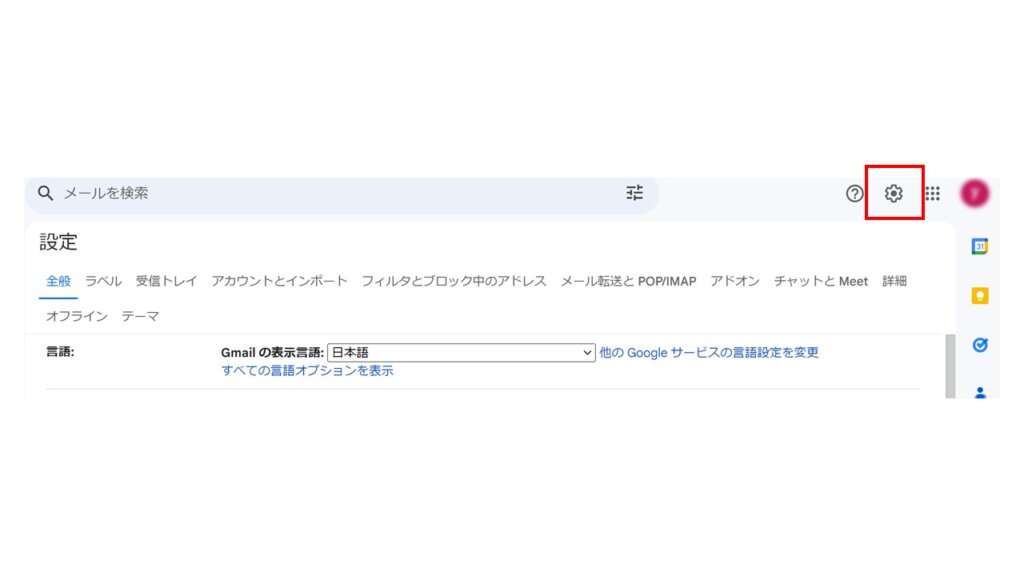The width and height of the screenshot is (1024, 576).
Task: Show search options sliders icon
Action: pyautogui.click(x=634, y=193)
